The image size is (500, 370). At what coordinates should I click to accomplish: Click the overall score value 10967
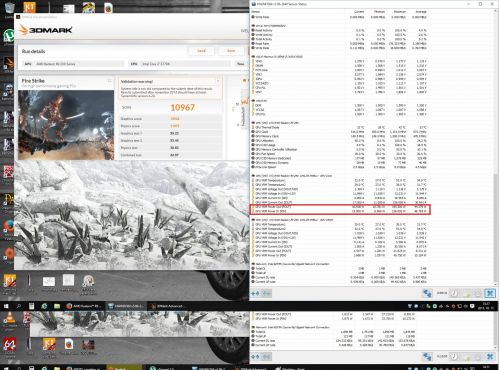182,107
